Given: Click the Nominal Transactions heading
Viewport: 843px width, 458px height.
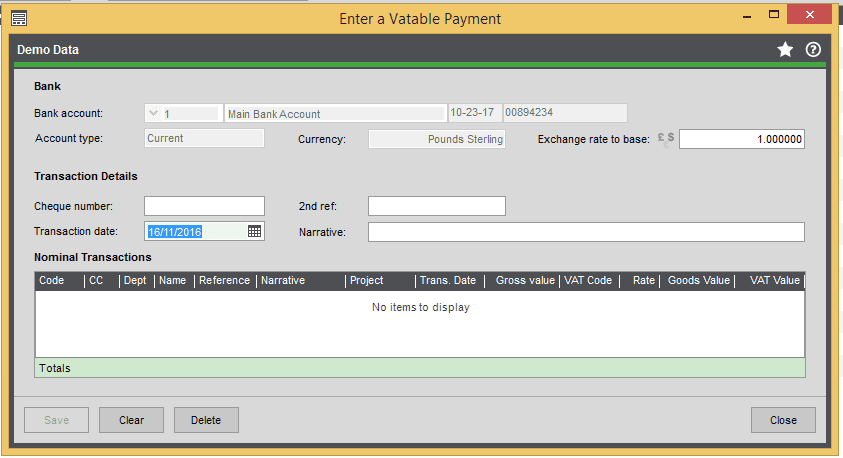Looking at the screenshot, I should [x=92, y=257].
